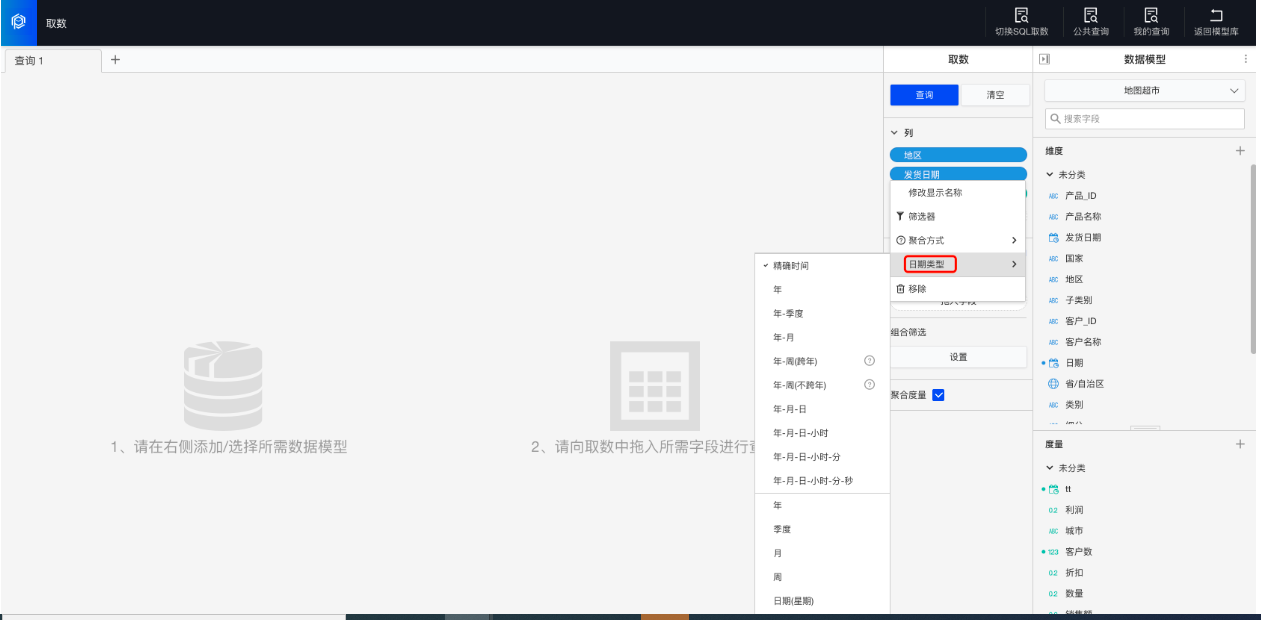Click the 发货日期 column pill
This screenshot has width=1261, height=620.
[958, 174]
